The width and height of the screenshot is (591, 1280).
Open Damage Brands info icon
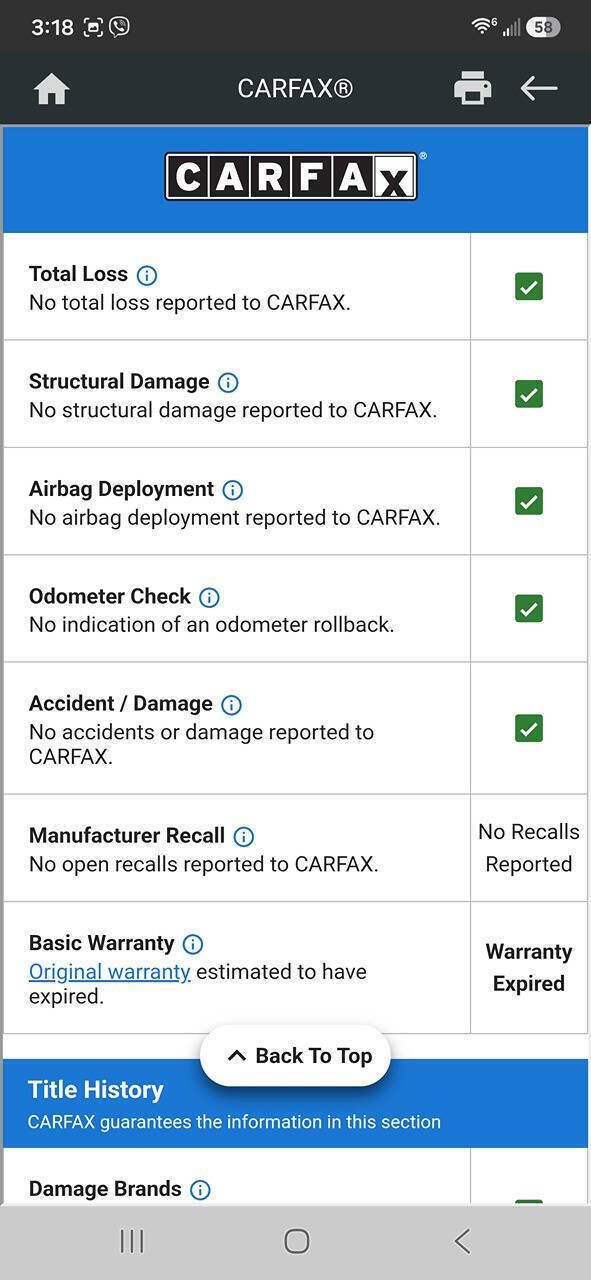click(200, 1190)
